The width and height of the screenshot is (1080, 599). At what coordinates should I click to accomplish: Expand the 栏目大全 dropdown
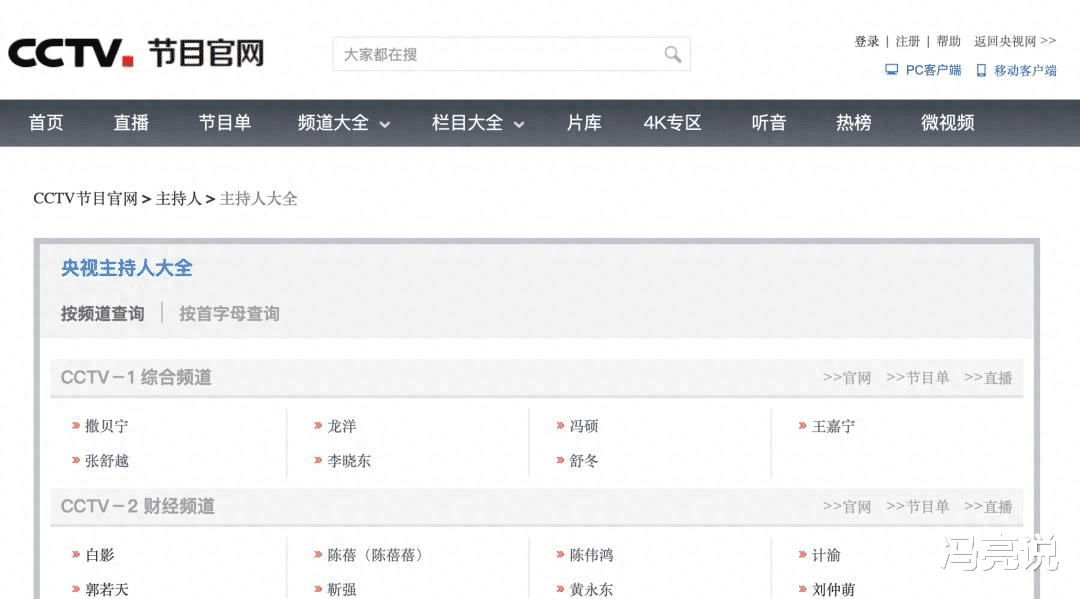point(478,123)
